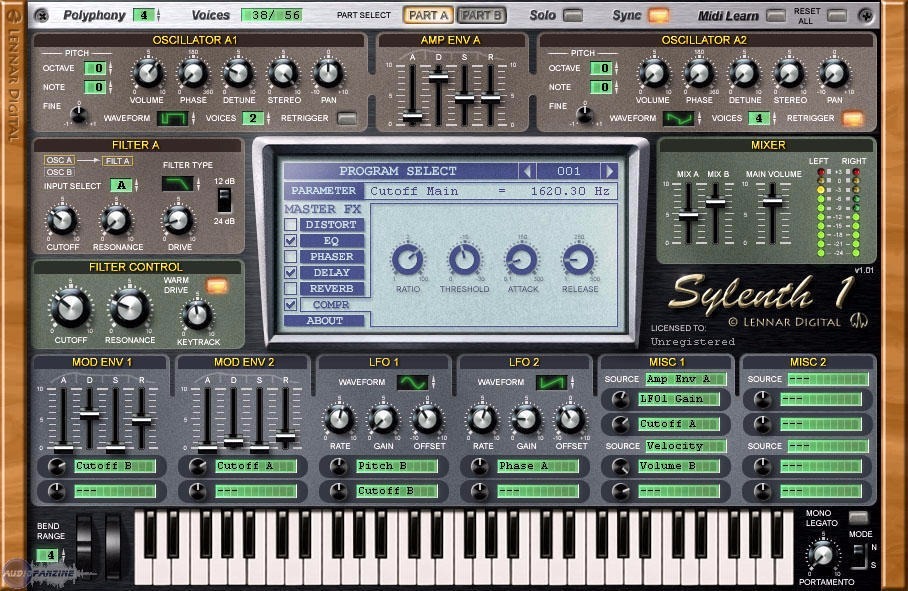The image size is (908, 591).
Task: Click Filter Control Resonance knob
Action: [130, 309]
